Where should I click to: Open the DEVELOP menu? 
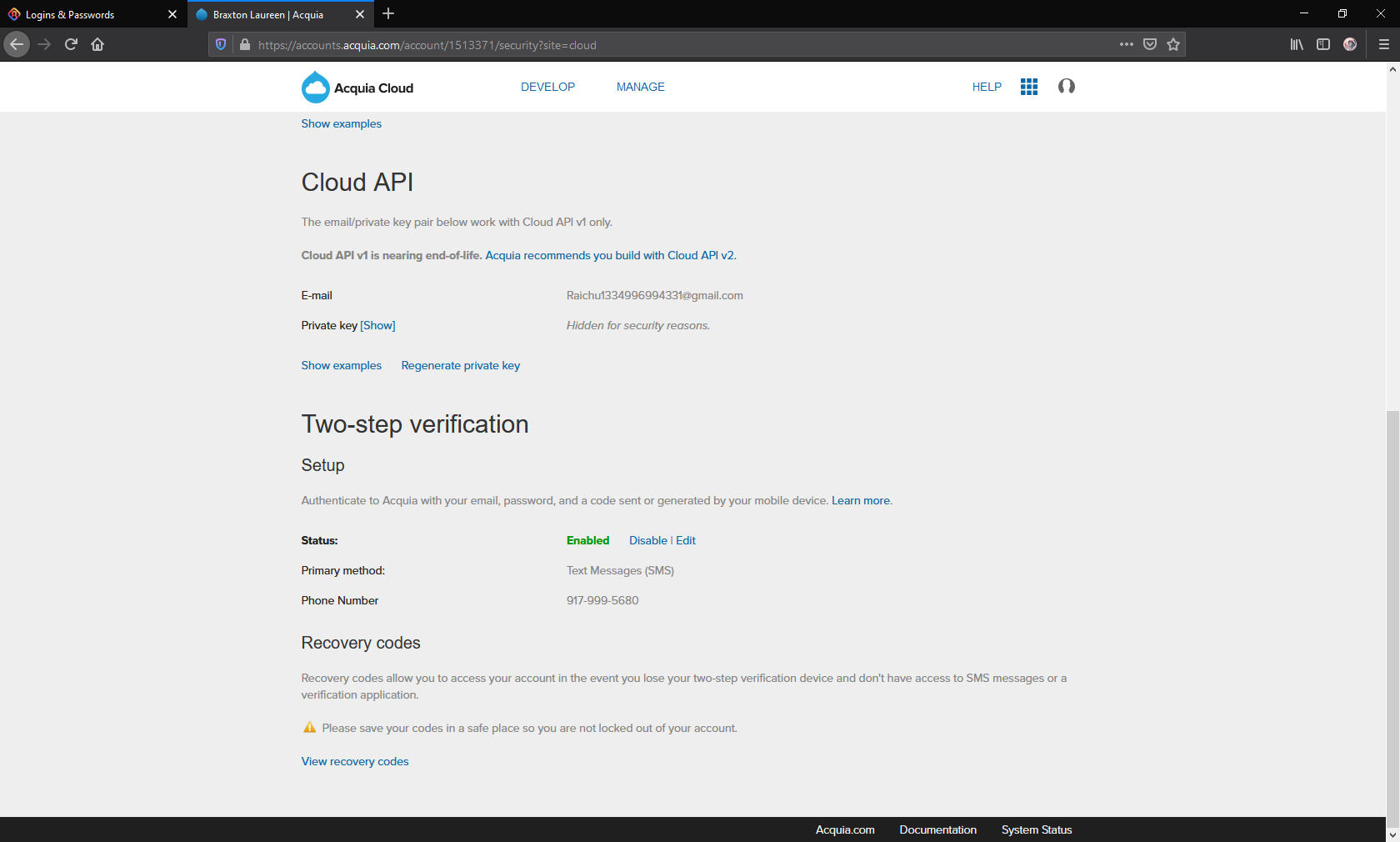coord(547,87)
